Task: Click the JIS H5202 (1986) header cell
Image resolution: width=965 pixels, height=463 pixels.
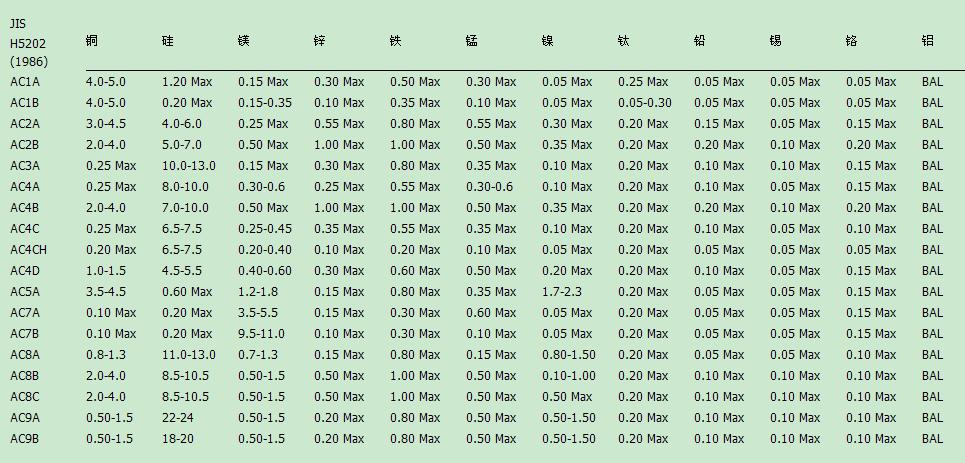Action: click(x=28, y=43)
